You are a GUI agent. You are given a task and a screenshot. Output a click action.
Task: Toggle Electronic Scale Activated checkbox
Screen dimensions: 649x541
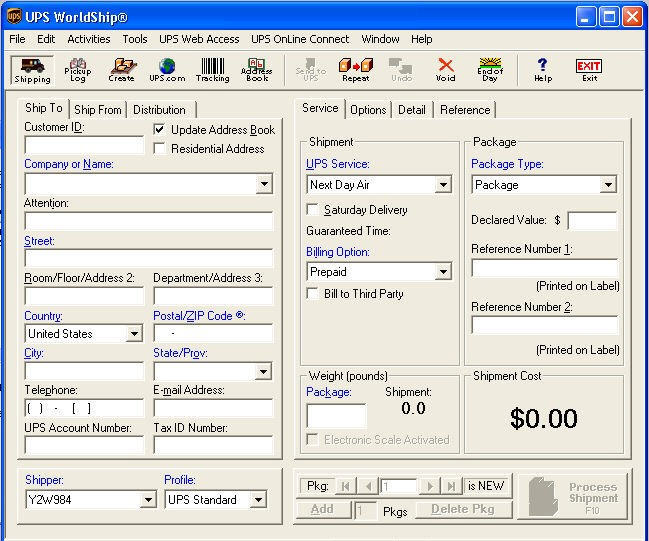click(x=312, y=439)
